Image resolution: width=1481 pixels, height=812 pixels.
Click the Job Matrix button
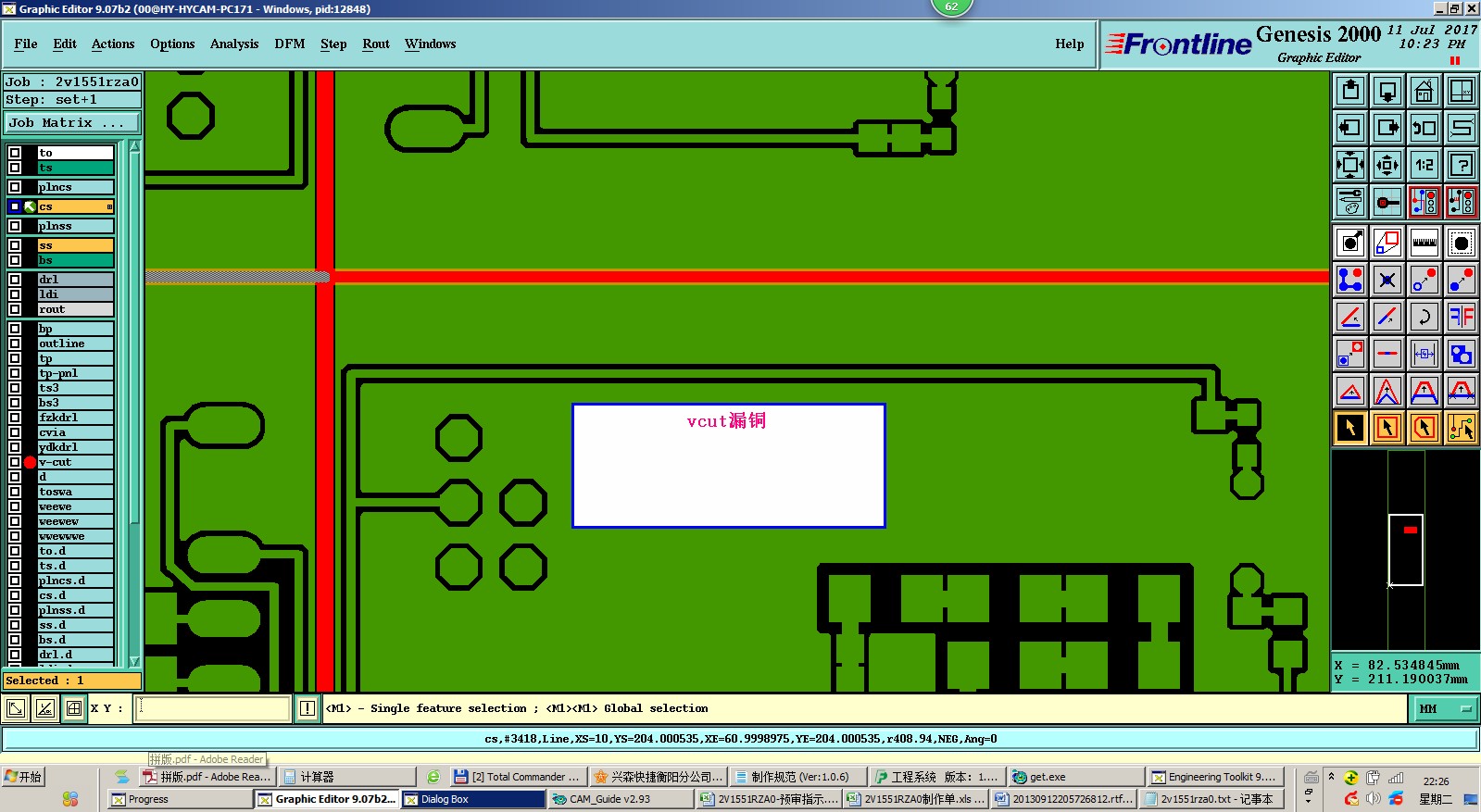pos(72,122)
